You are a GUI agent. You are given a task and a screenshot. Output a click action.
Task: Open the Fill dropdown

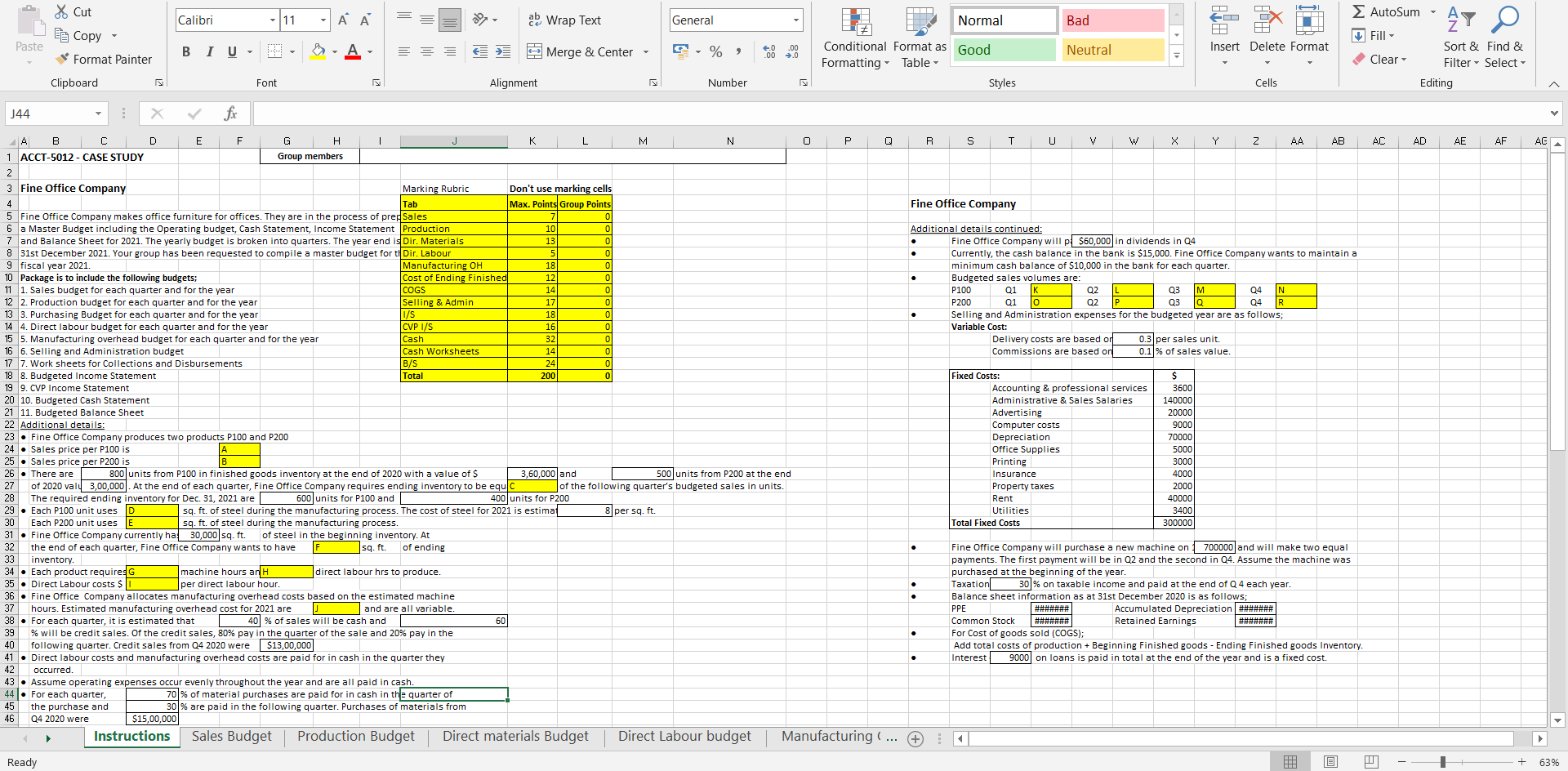tap(1373, 35)
